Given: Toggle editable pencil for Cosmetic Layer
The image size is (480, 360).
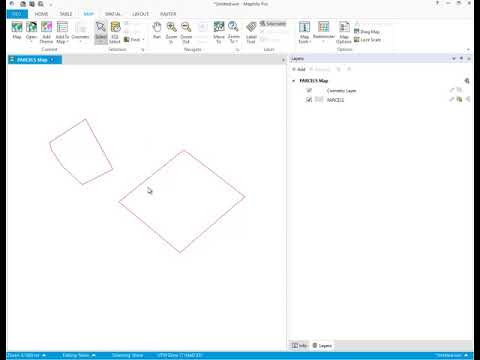Looking at the screenshot, I should coord(452,90).
